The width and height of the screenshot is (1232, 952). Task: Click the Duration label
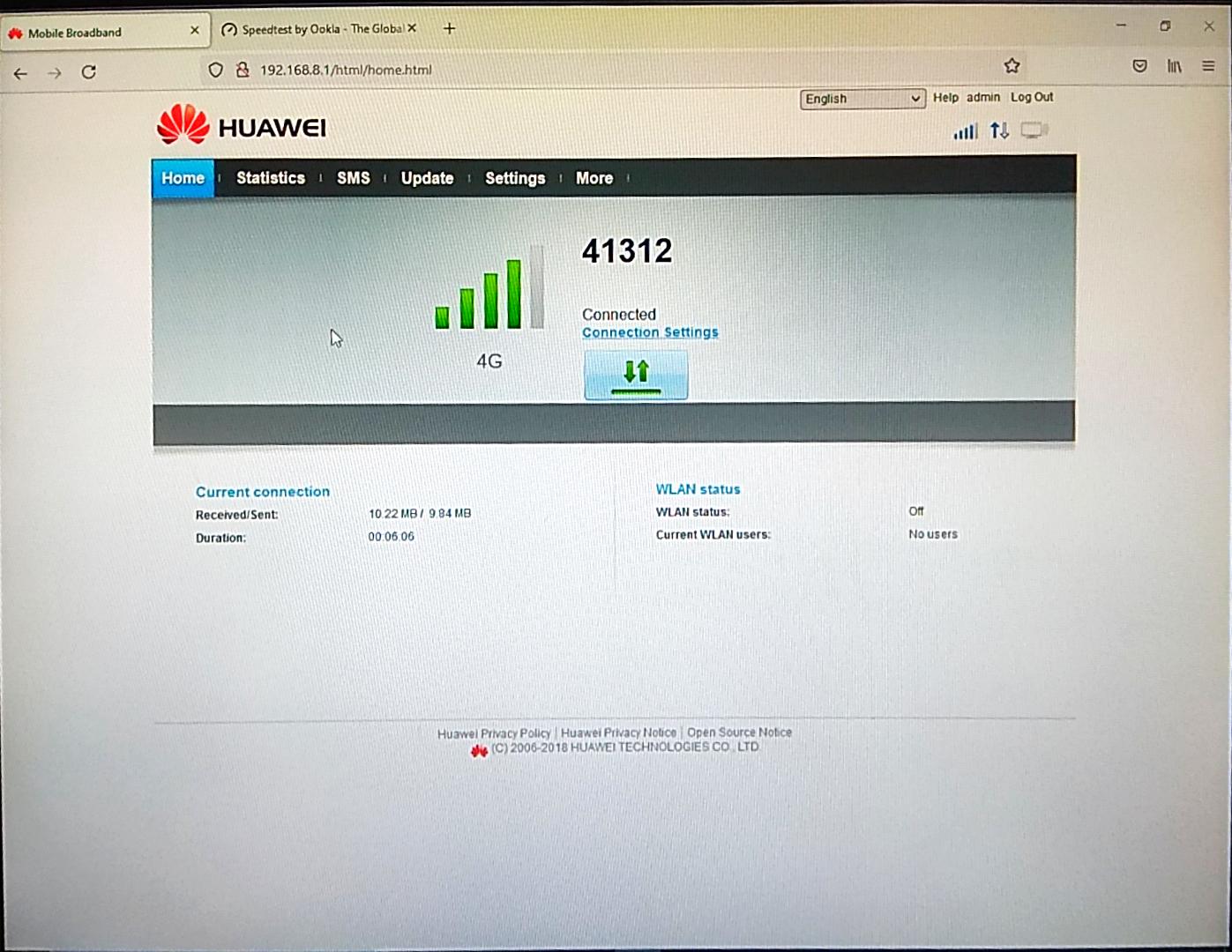(220, 538)
